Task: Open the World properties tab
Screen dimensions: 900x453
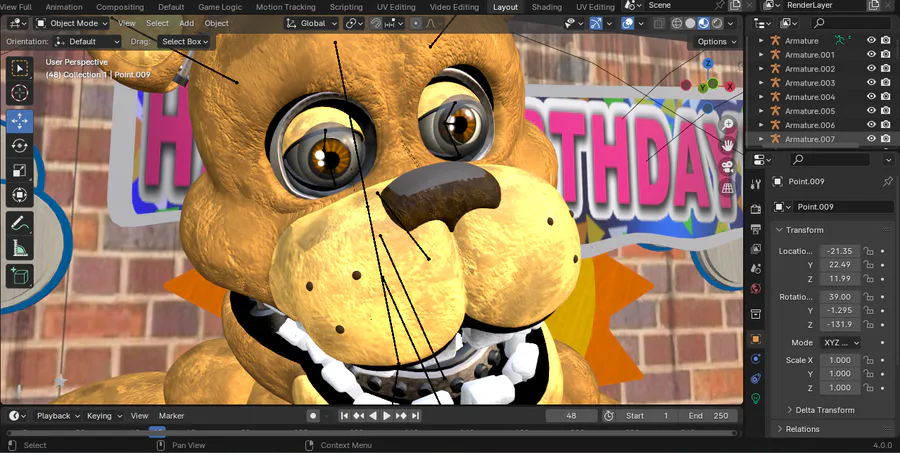Action: click(x=756, y=288)
